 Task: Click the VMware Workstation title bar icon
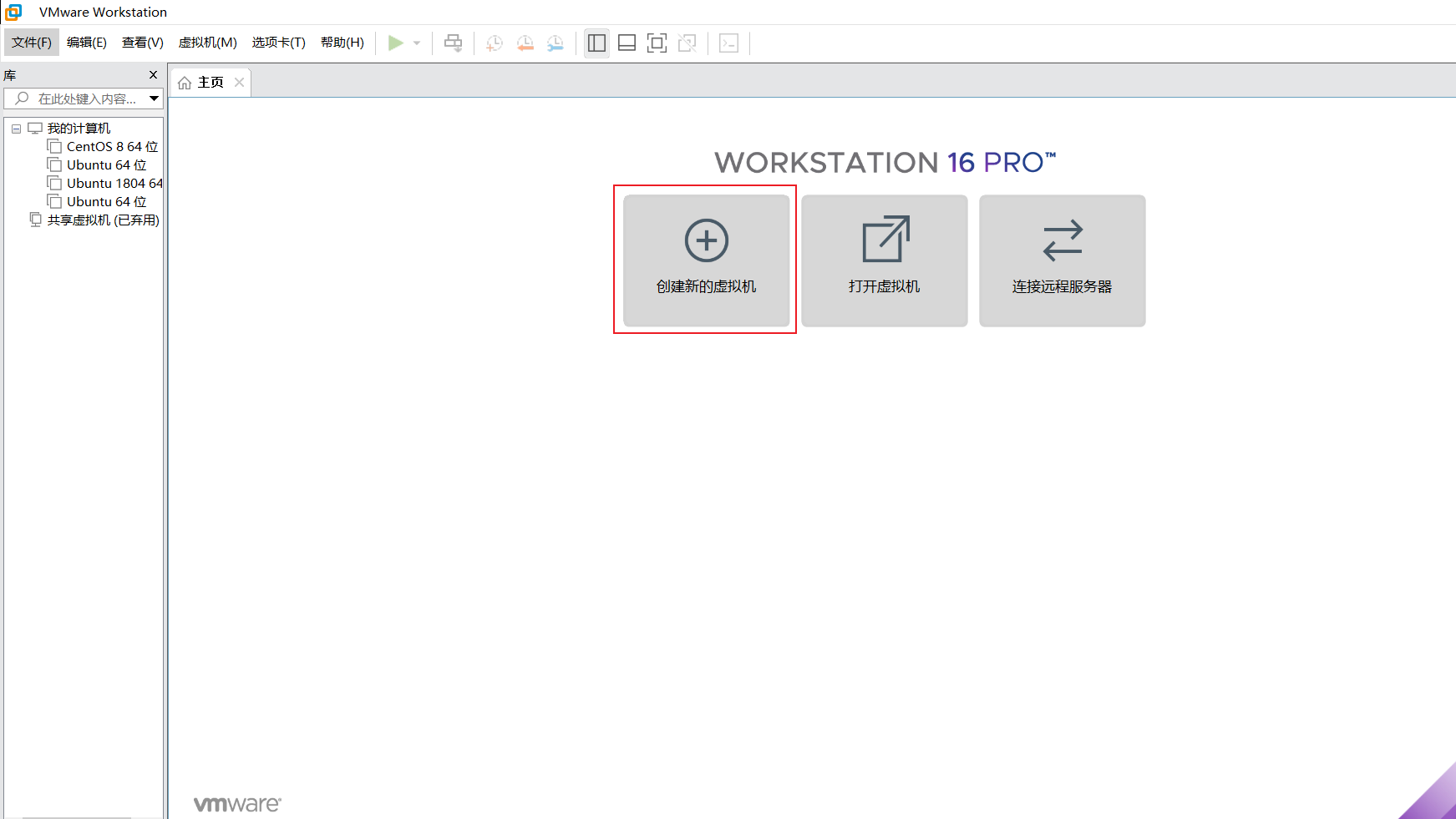pos(13,12)
